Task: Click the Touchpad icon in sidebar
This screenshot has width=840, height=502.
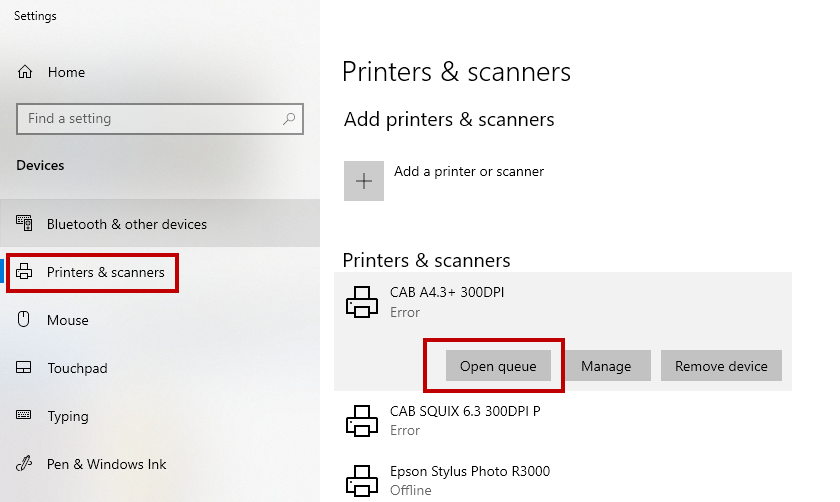Action: click(25, 368)
